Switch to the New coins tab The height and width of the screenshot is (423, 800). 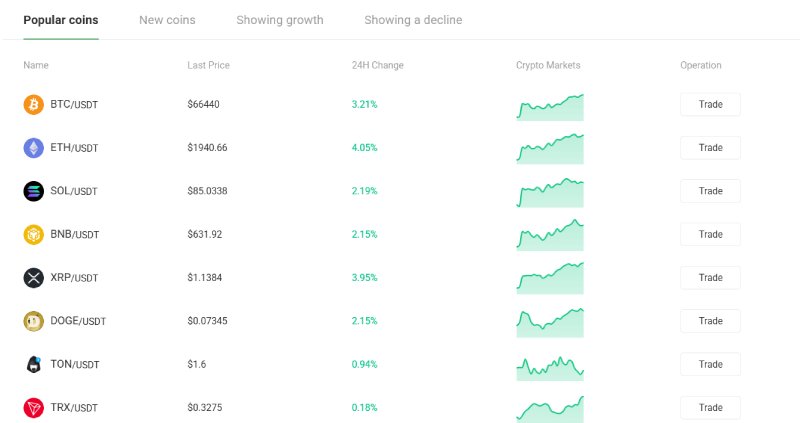pos(167,20)
